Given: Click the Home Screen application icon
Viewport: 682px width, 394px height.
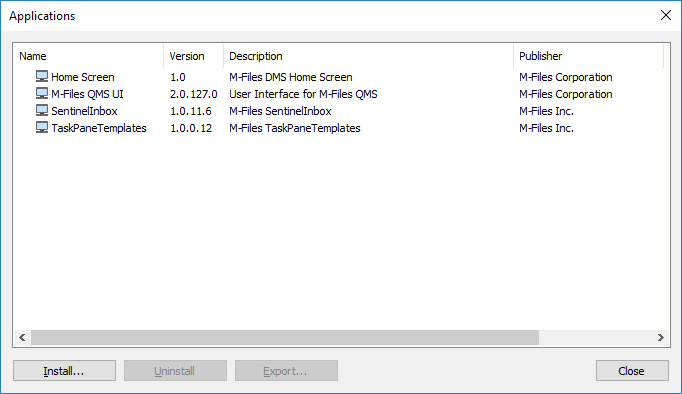Looking at the screenshot, I should coord(42,77).
